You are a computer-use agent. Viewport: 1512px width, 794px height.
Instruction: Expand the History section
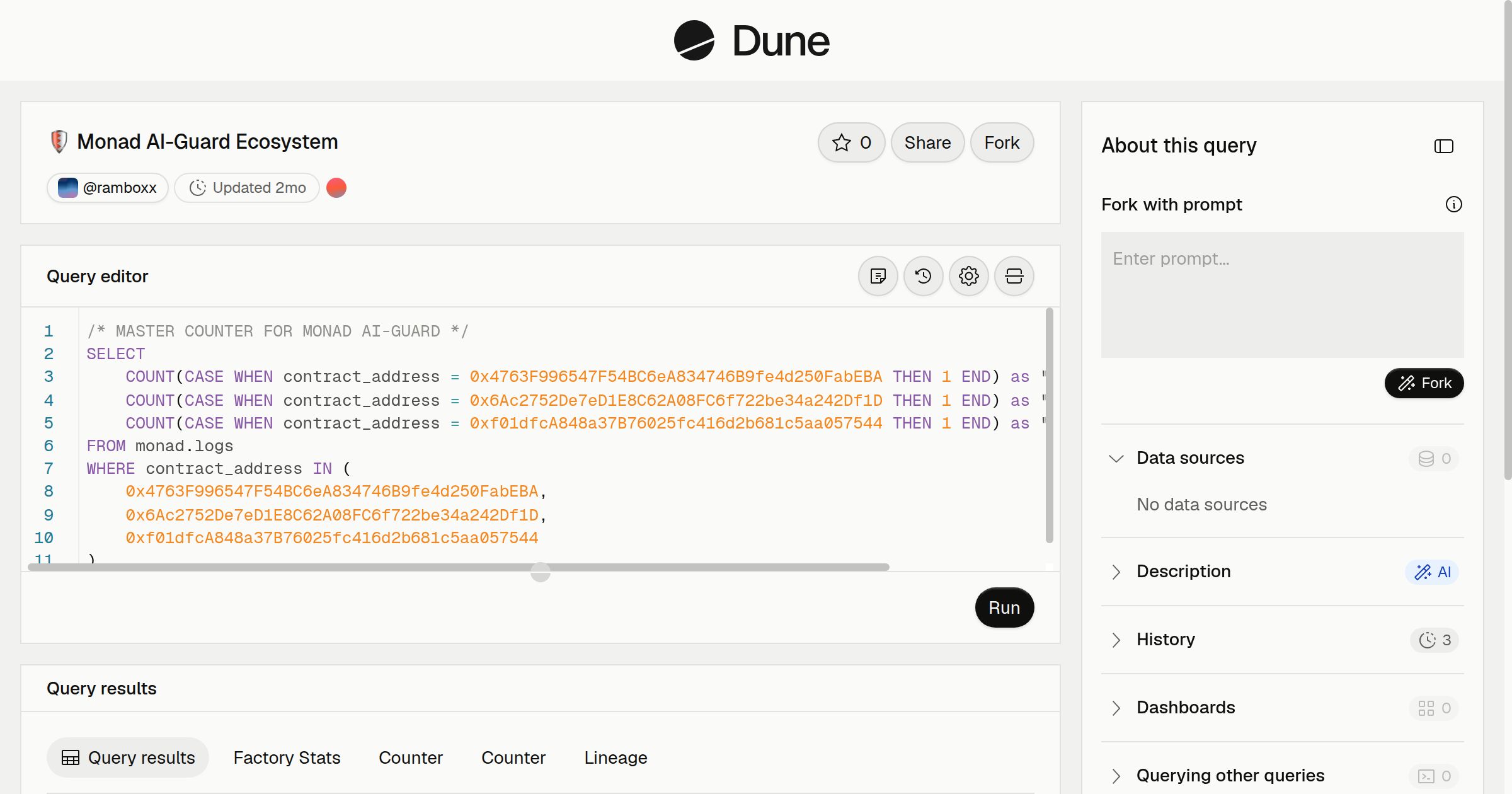pyautogui.click(x=1116, y=640)
